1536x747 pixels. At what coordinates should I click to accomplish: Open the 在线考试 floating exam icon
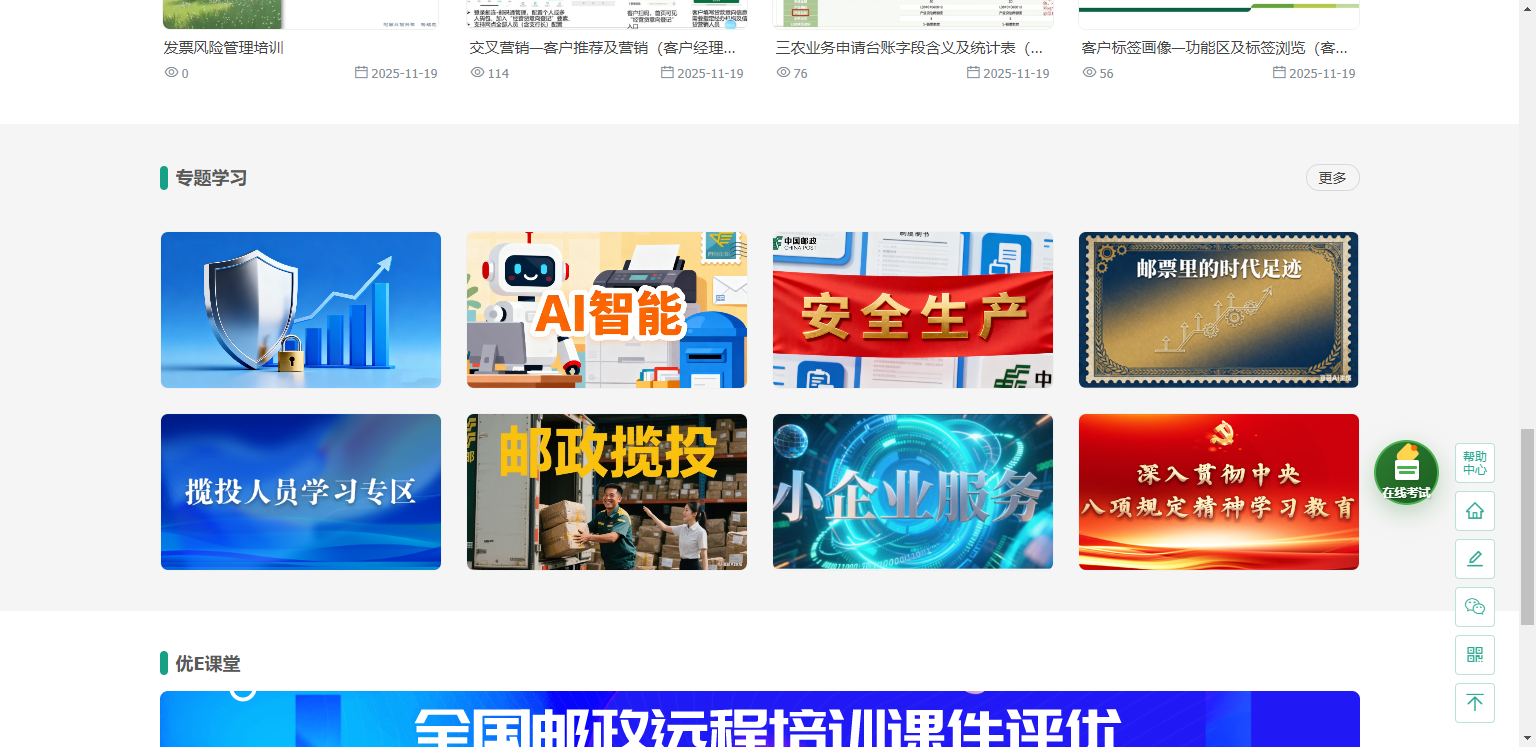click(1406, 472)
